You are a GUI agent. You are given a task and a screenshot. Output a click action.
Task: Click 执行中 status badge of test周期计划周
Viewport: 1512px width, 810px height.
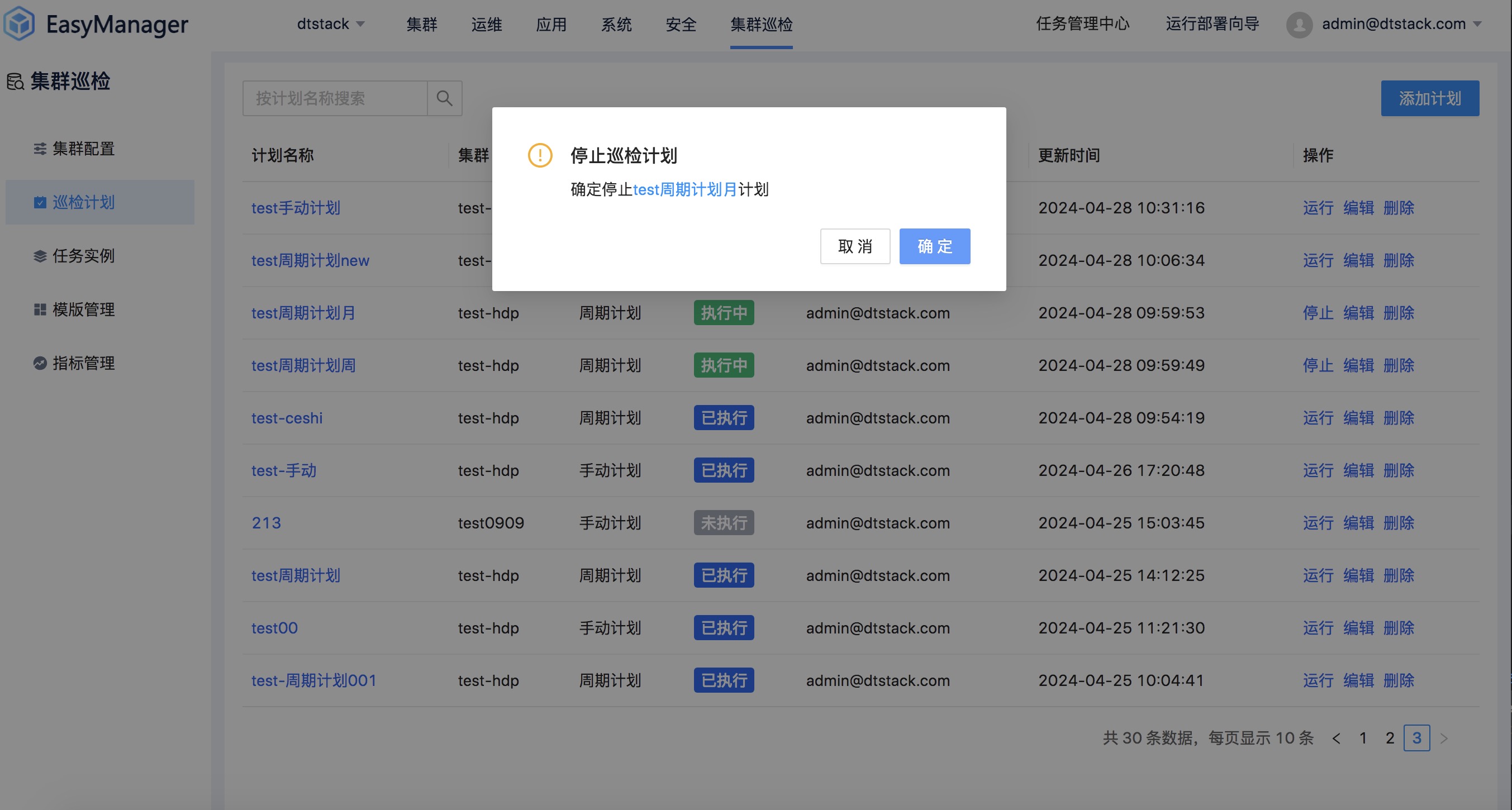point(724,365)
